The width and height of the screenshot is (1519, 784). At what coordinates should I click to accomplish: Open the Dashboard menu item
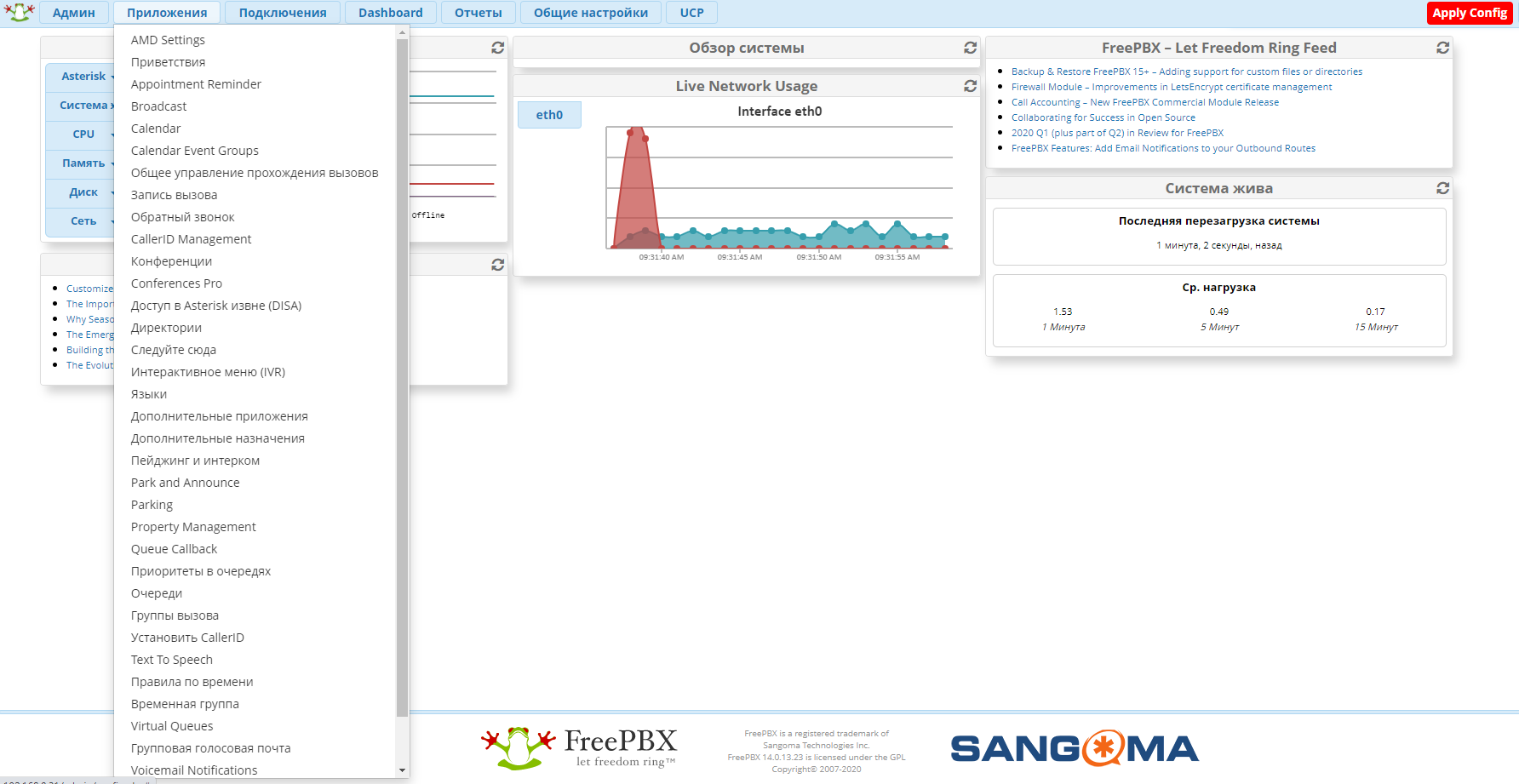[390, 13]
